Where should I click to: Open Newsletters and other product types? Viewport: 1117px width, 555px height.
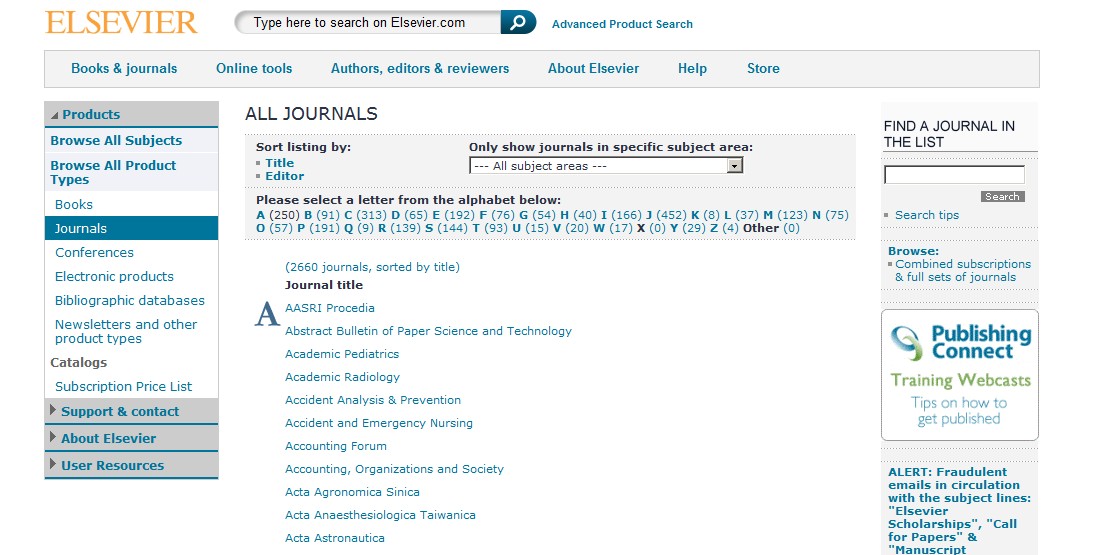126,331
